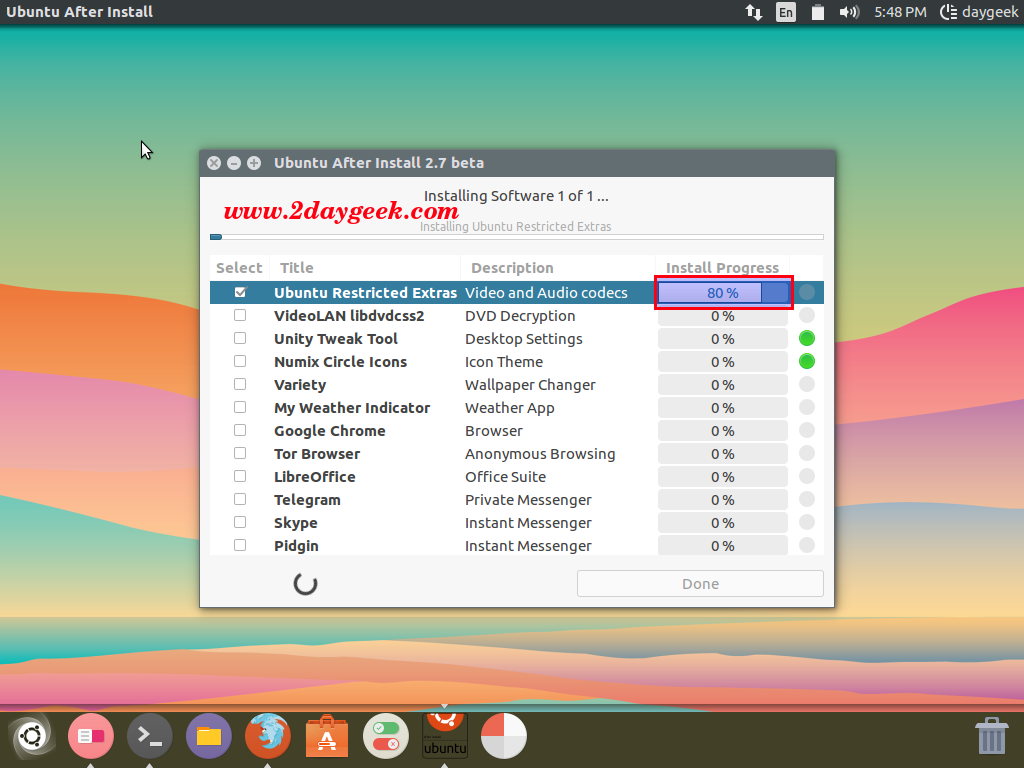The width and height of the screenshot is (1024, 768).
Task: Click the Anonymous Browsing description
Action: point(540,454)
